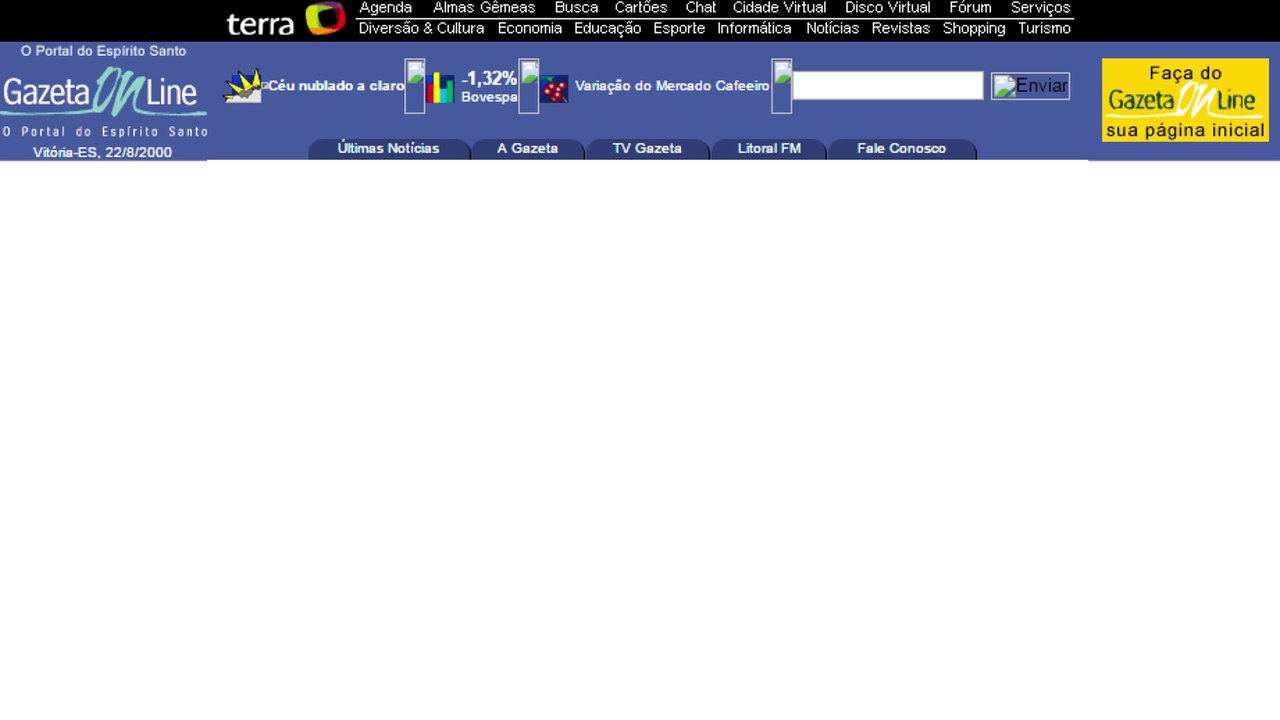
Task: Click the 'Vitória-ES, 22/8/2000' date text
Action: tap(102, 153)
